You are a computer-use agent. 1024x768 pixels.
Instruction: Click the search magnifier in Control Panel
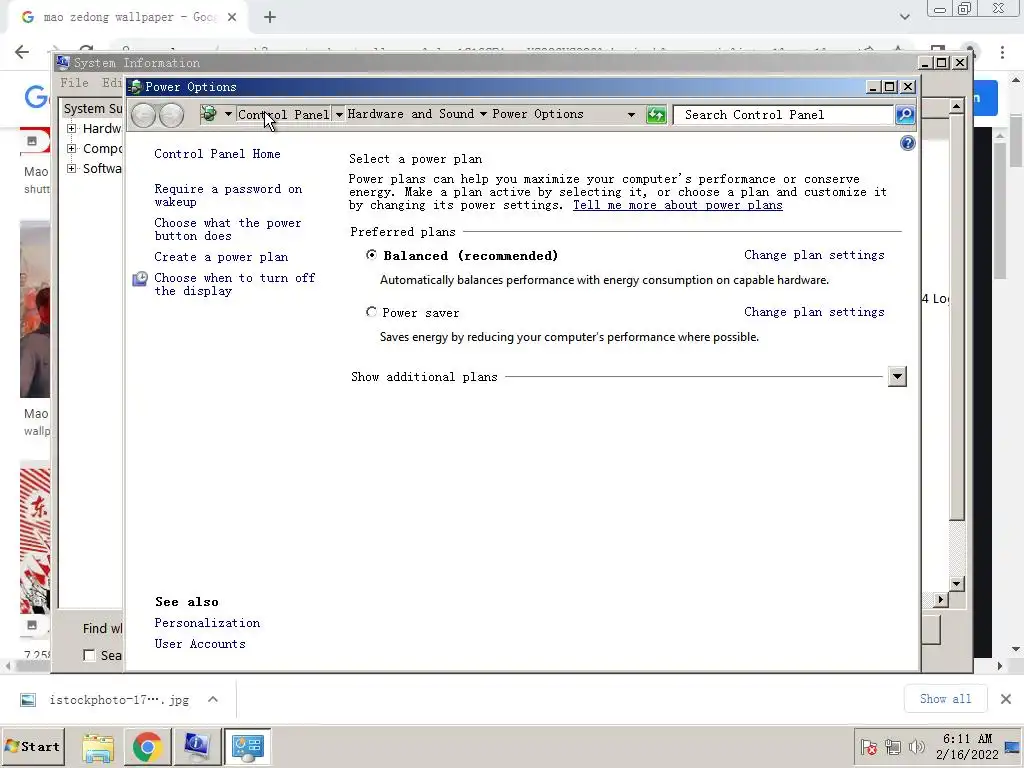tap(904, 115)
